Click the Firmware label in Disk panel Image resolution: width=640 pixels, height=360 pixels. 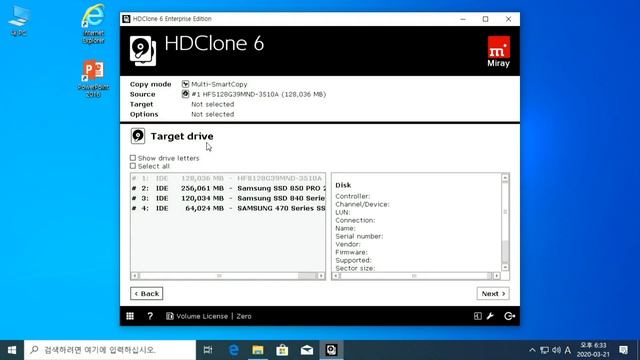[351, 252]
